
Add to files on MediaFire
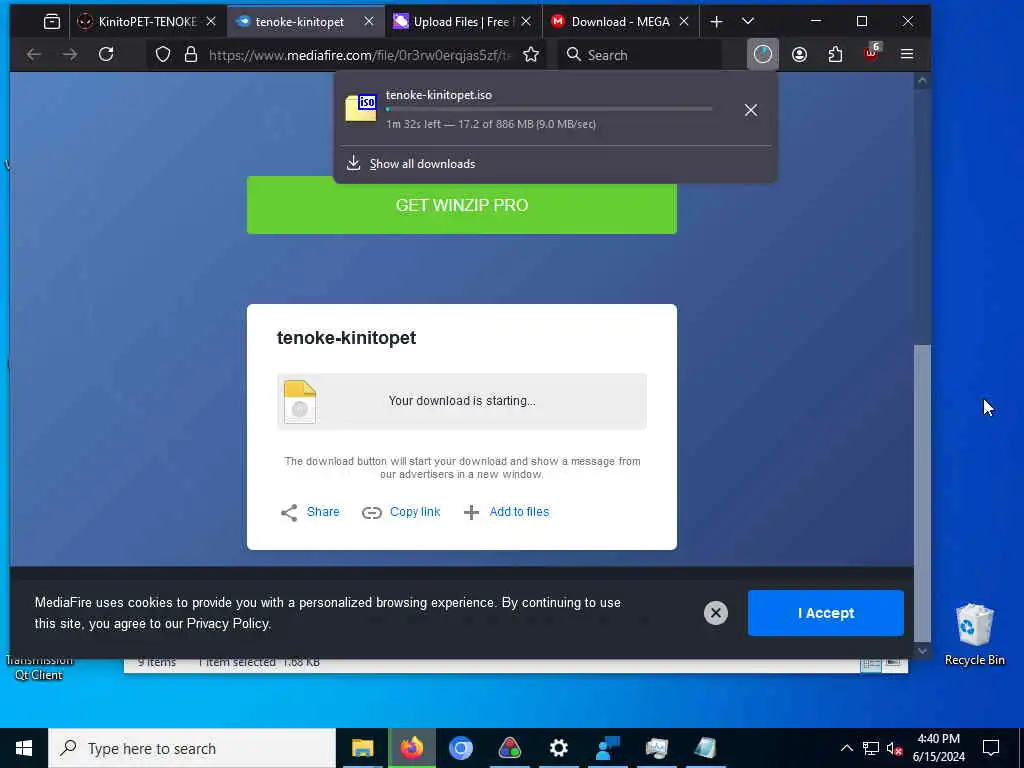(x=507, y=512)
